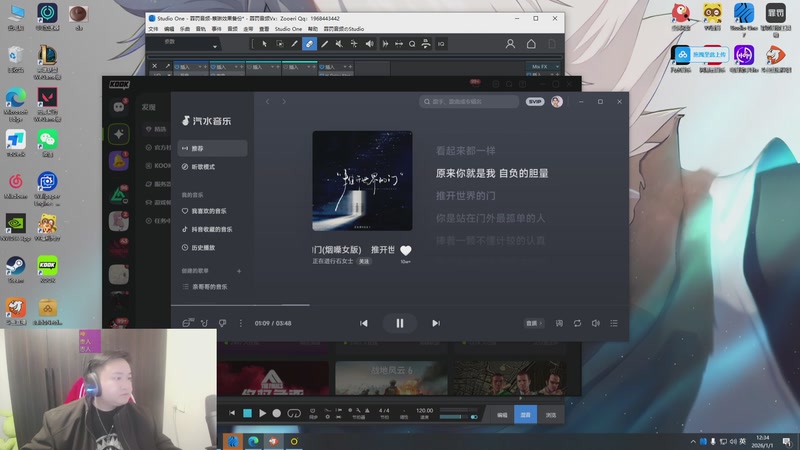Open the lyrics view icon in player bar
Screen dimensions: 800x450
point(559,323)
